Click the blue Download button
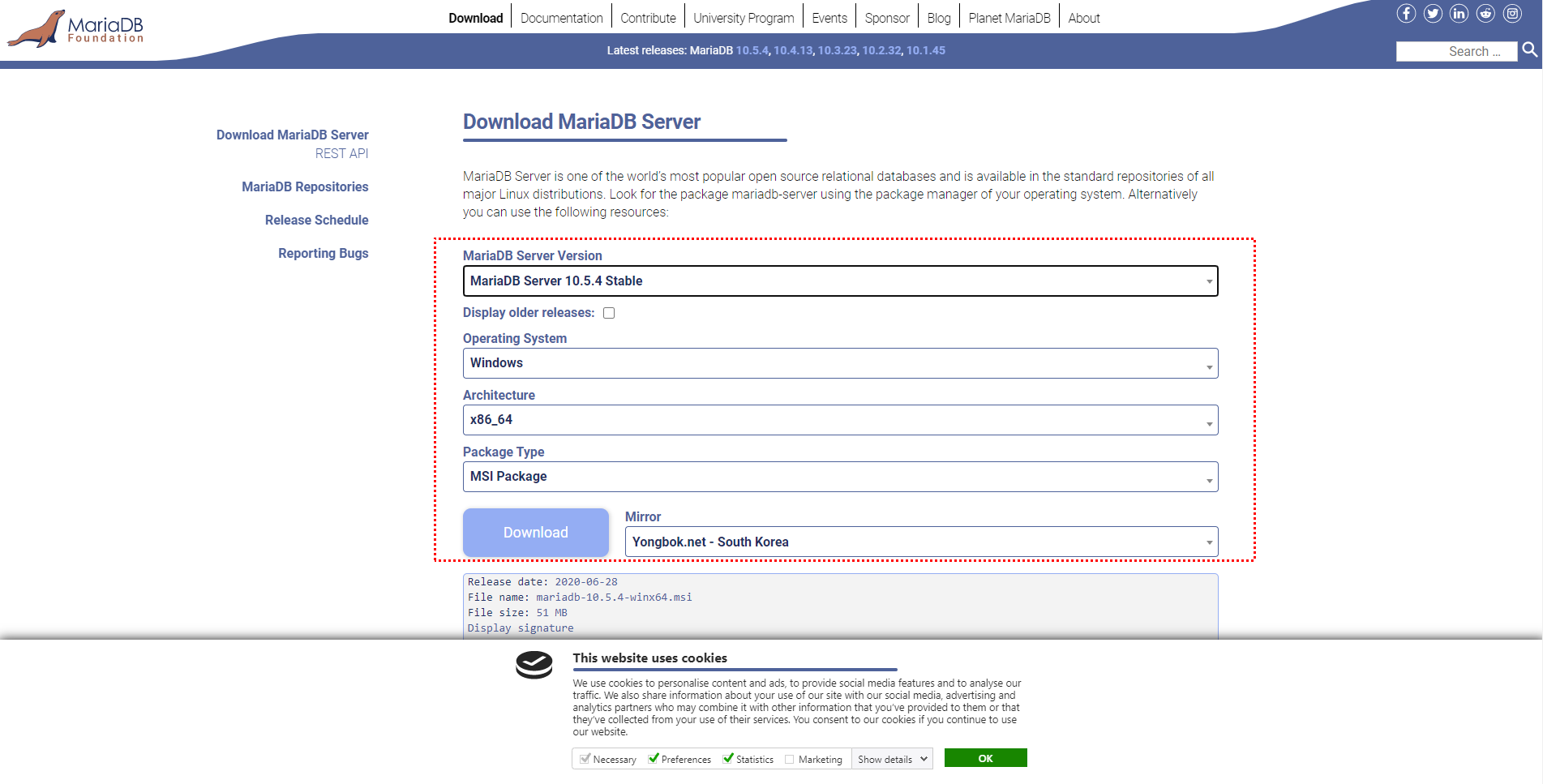Image resolution: width=1543 pixels, height=784 pixels. tap(536, 533)
